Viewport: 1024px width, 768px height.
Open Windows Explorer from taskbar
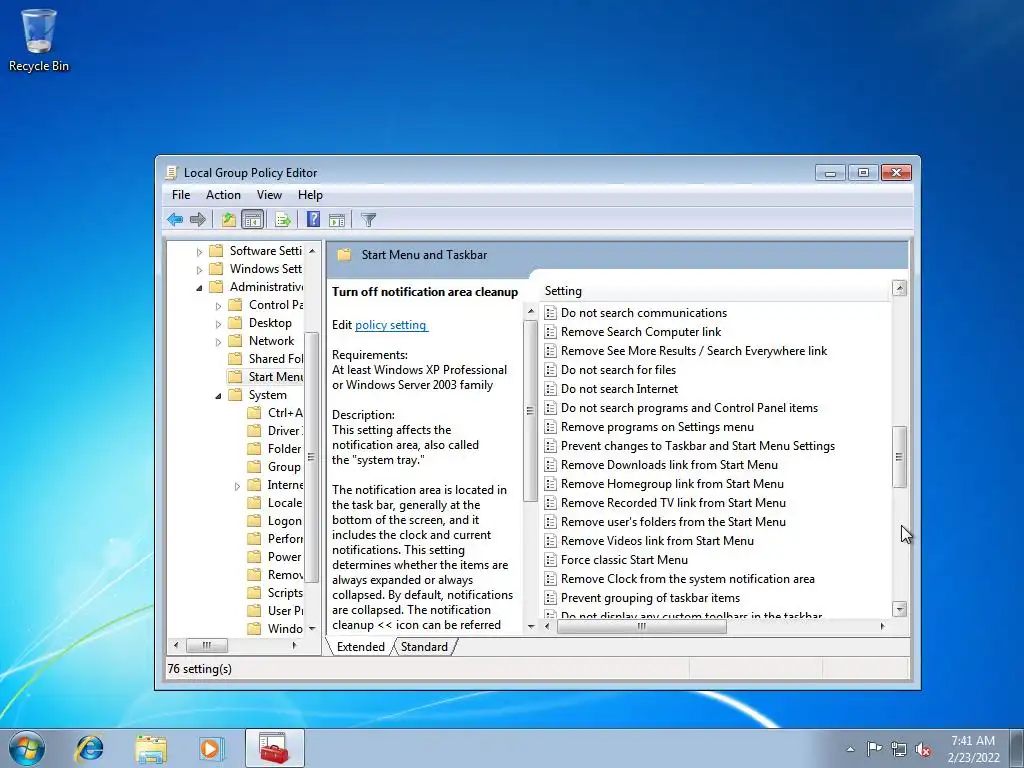(x=151, y=748)
